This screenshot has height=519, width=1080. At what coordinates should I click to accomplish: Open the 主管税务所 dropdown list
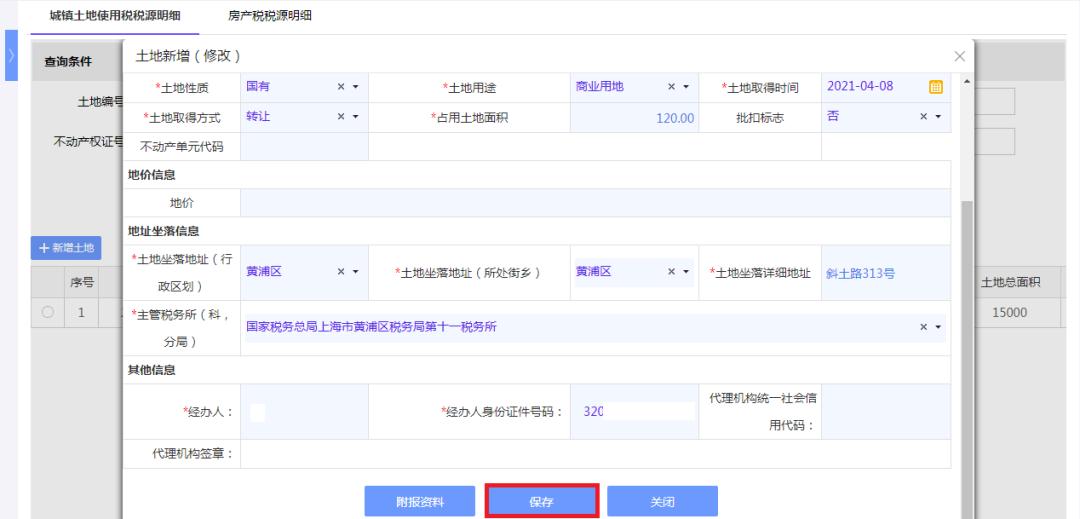(939, 327)
